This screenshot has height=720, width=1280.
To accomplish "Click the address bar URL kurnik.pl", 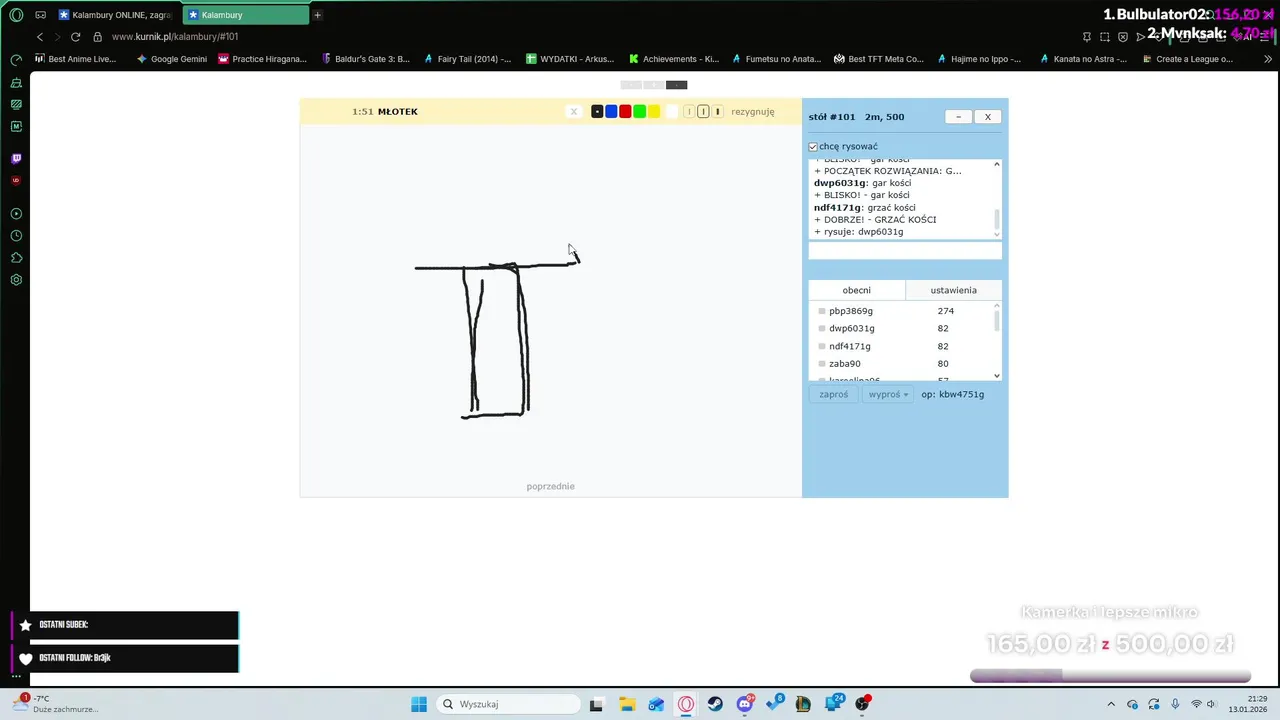I will tap(175, 37).
